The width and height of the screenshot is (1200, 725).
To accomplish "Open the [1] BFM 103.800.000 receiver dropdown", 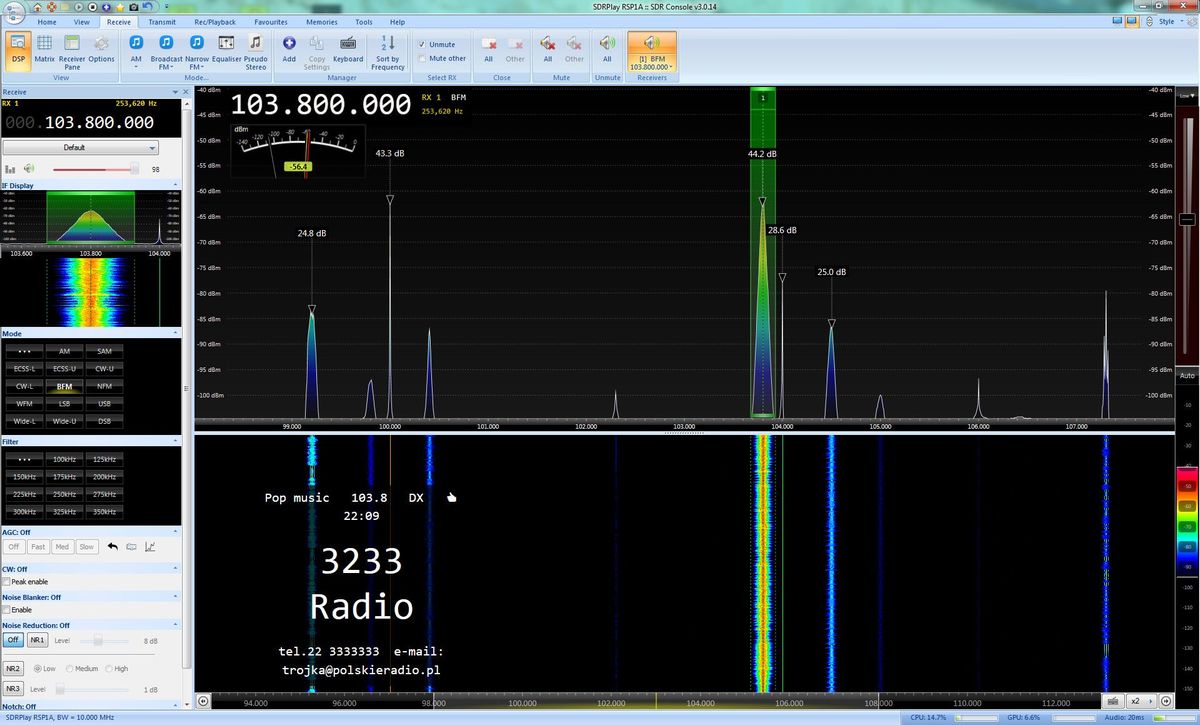I will [x=651, y=67].
